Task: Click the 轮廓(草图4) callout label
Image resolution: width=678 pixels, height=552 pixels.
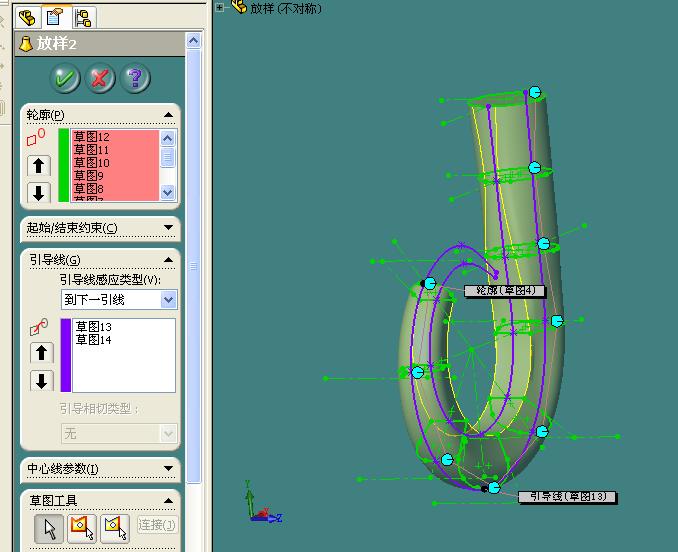Action: 505,290
